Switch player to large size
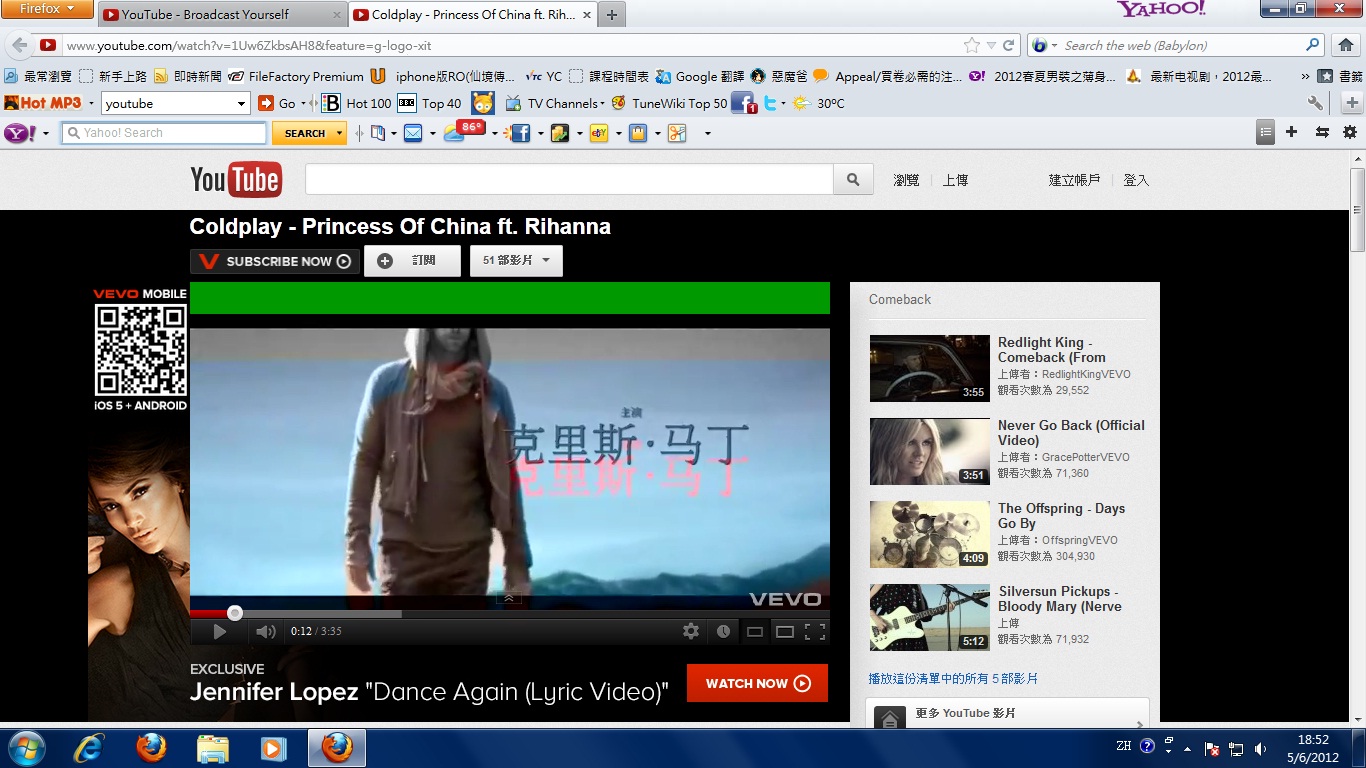This screenshot has height=768, width=1366. point(785,631)
